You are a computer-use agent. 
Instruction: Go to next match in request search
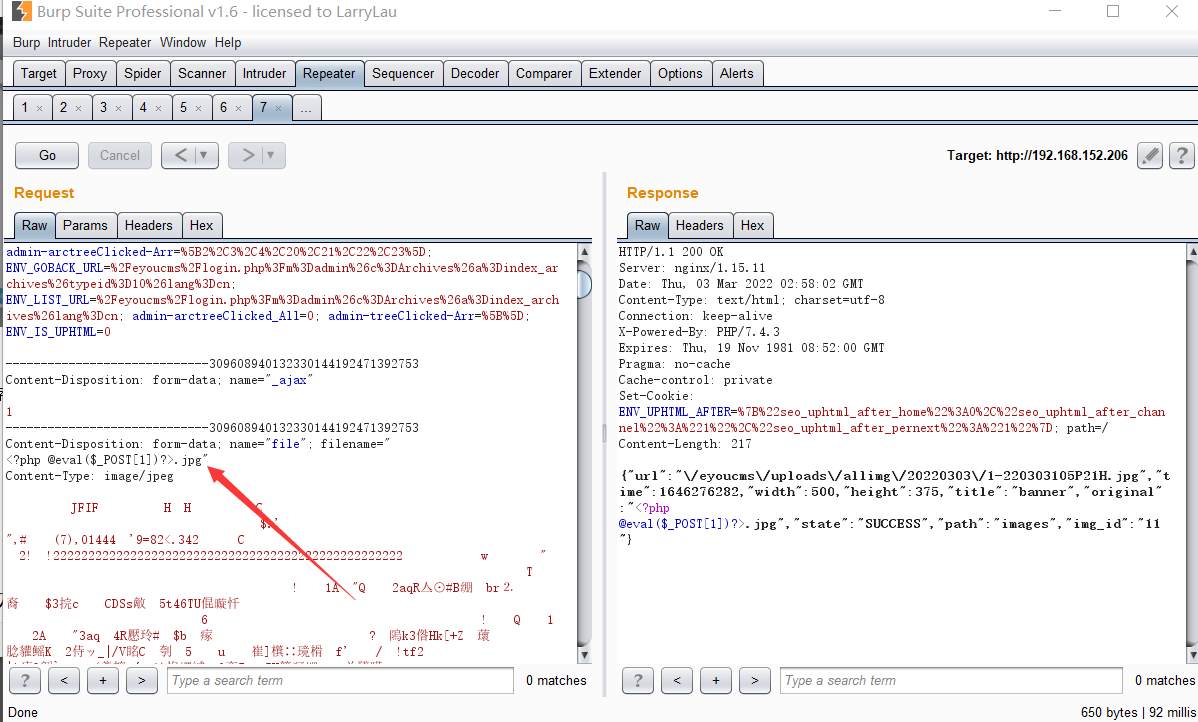coord(141,680)
